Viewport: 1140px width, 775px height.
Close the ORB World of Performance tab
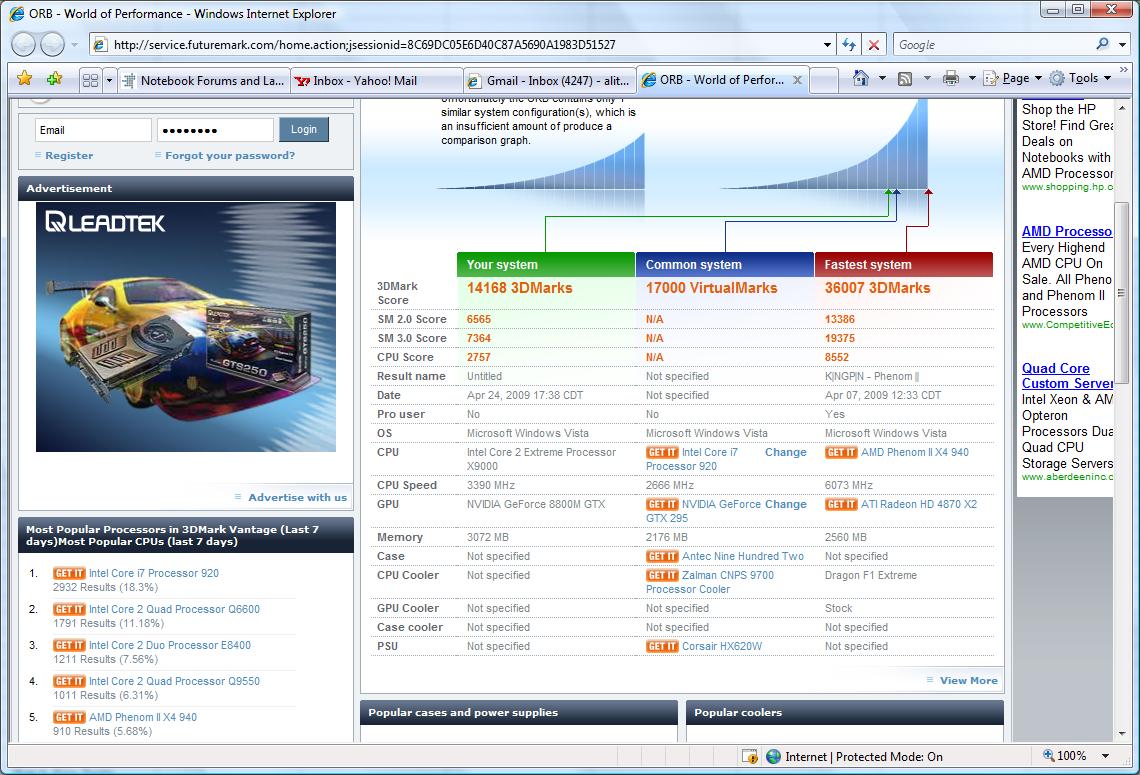[798, 80]
